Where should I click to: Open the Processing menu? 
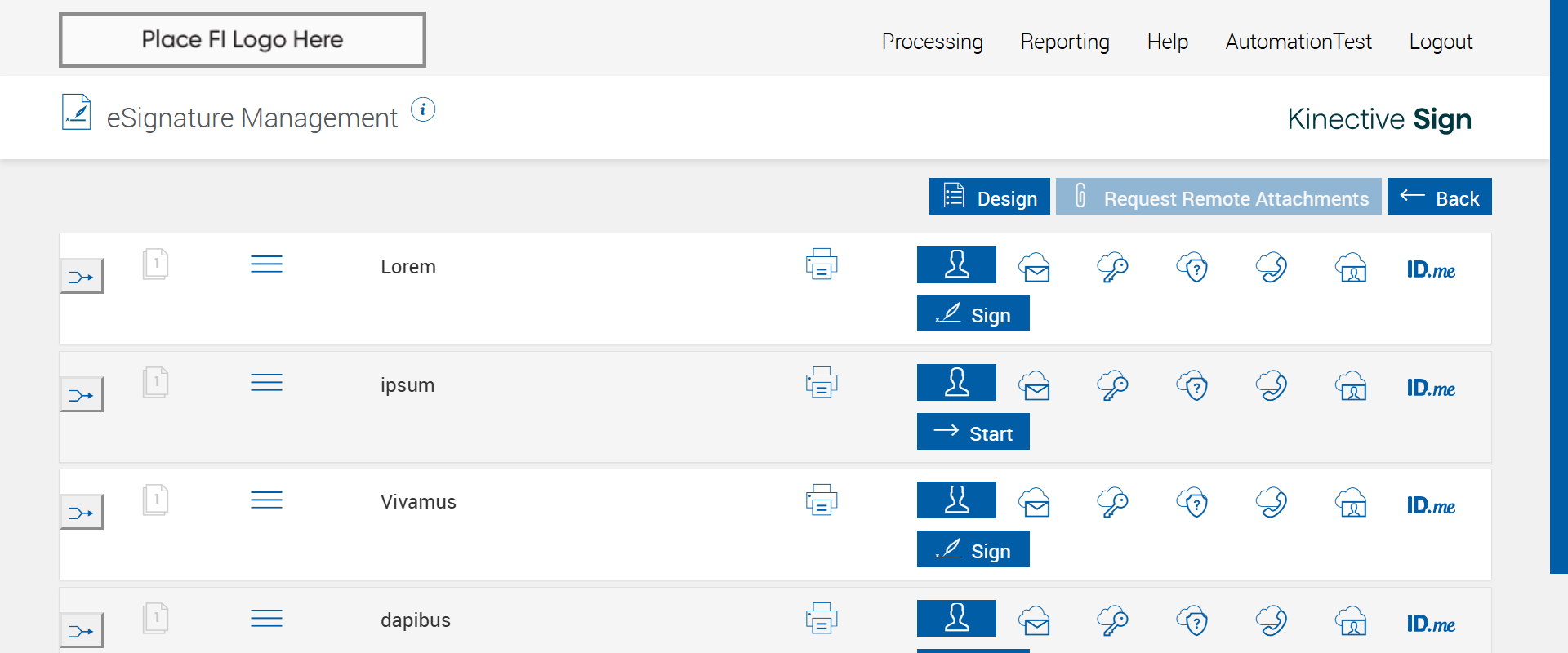[x=932, y=42]
